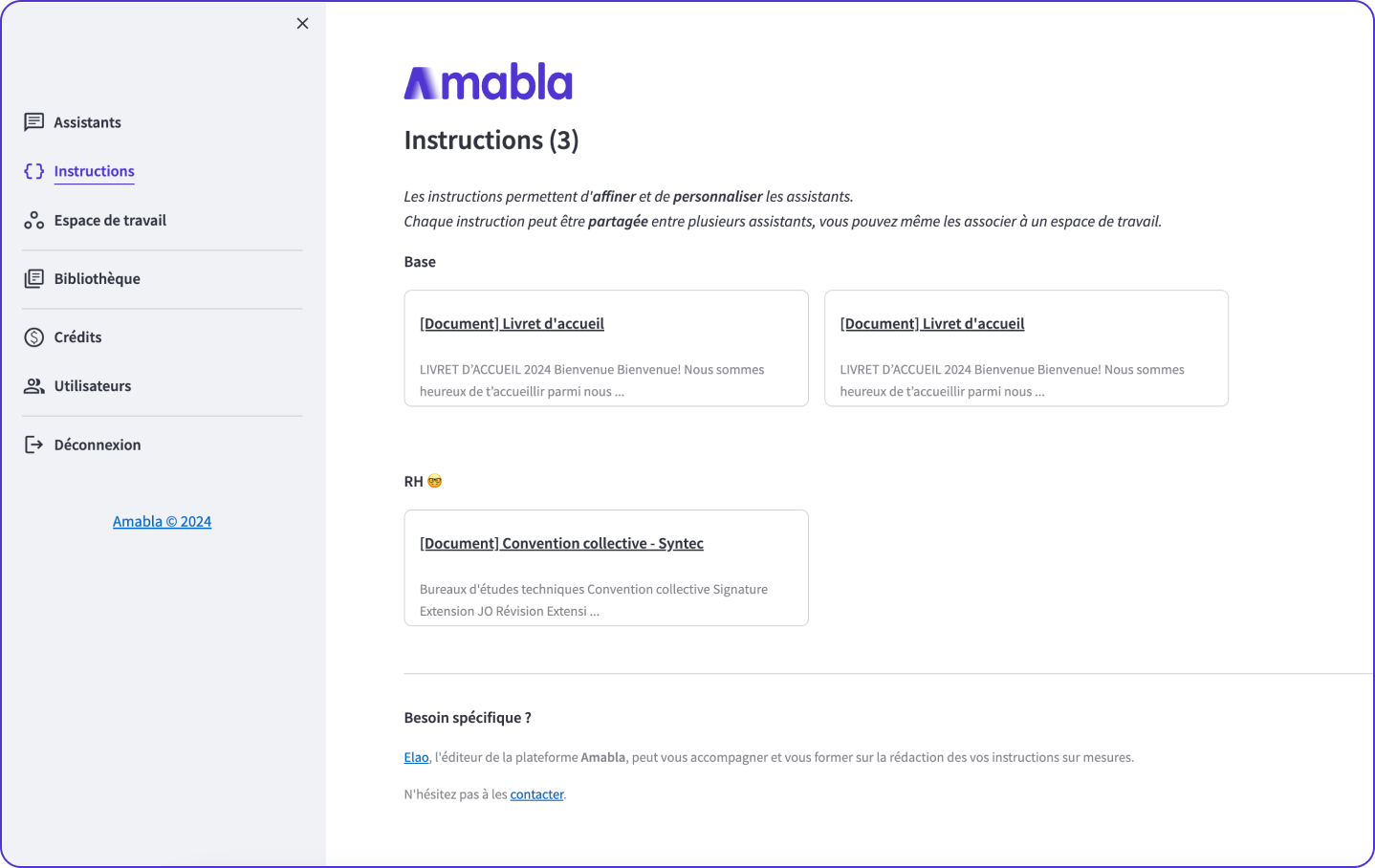Go to Espace de travail section
1375x868 pixels.
point(110,221)
